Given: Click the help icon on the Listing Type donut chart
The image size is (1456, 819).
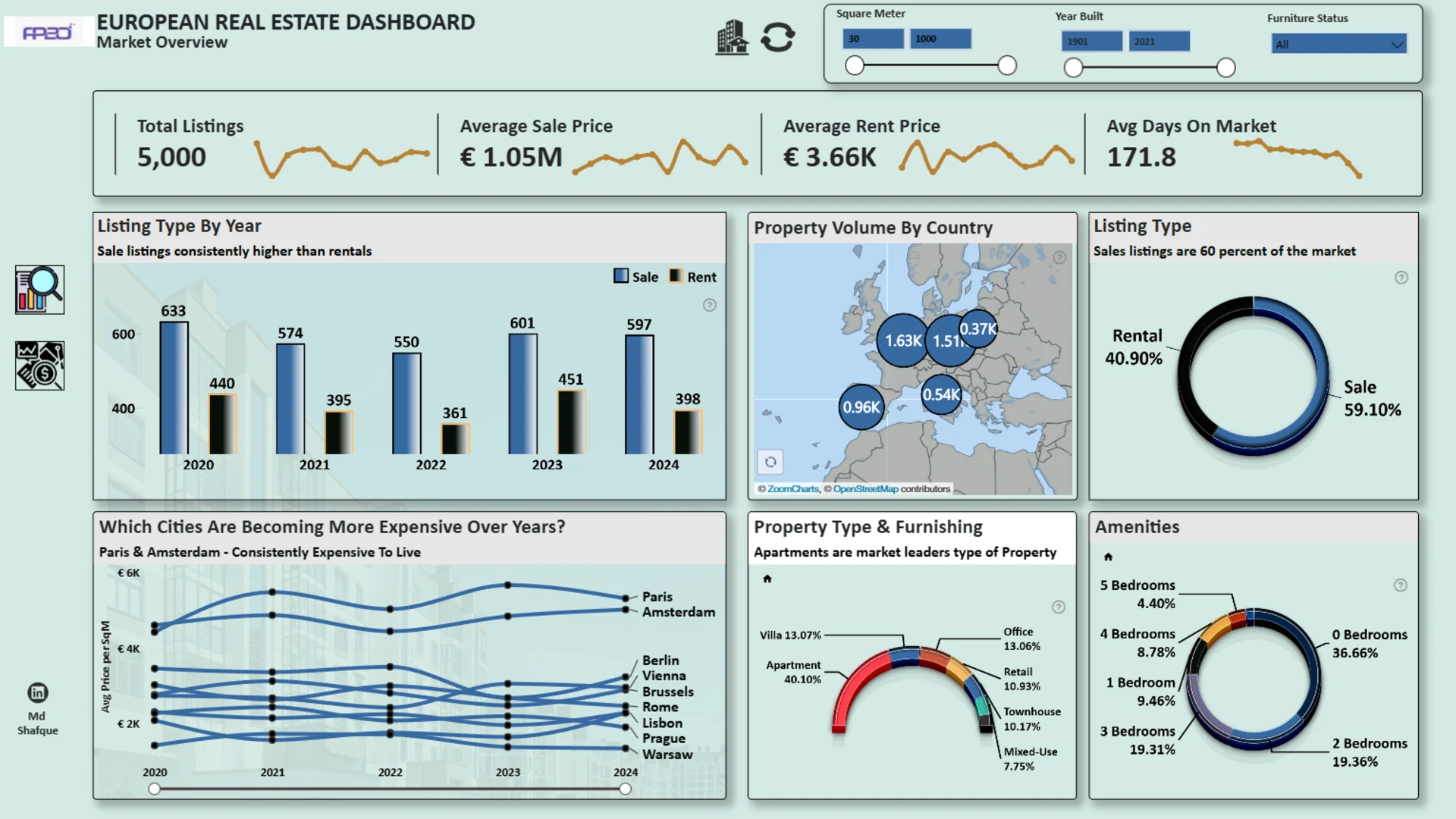Looking at the screenshot, I should pos(1401,278).
